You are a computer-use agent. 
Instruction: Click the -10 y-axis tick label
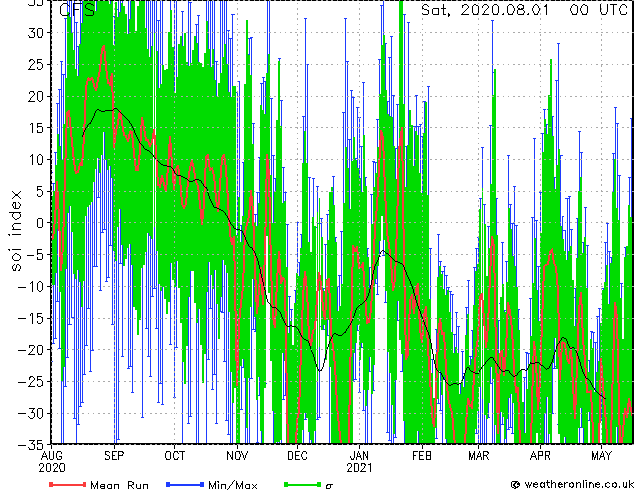point(31,287)
